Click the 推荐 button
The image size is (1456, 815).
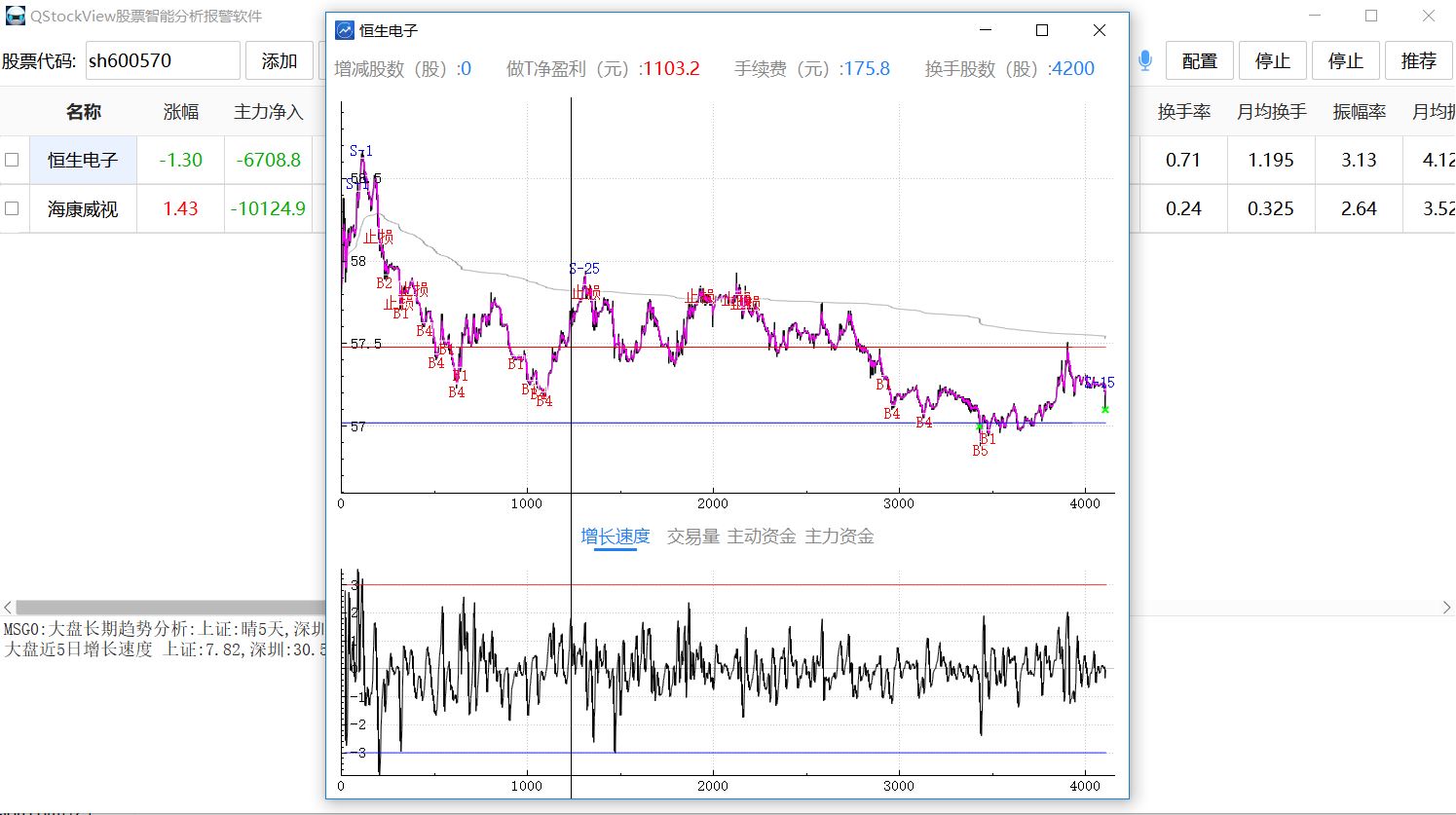coord(1419,60)
